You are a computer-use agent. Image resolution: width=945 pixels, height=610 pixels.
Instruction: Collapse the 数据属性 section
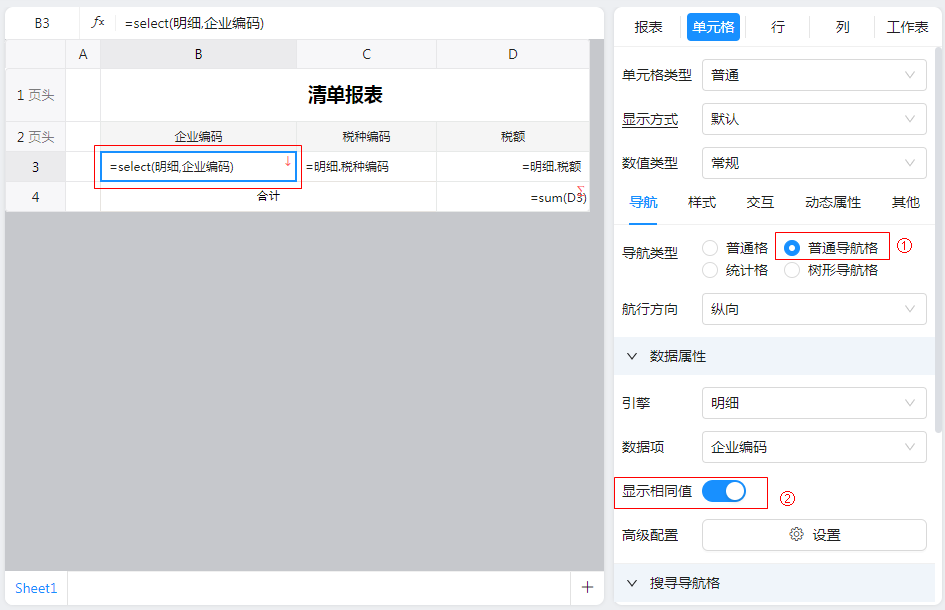click(632, 356)
